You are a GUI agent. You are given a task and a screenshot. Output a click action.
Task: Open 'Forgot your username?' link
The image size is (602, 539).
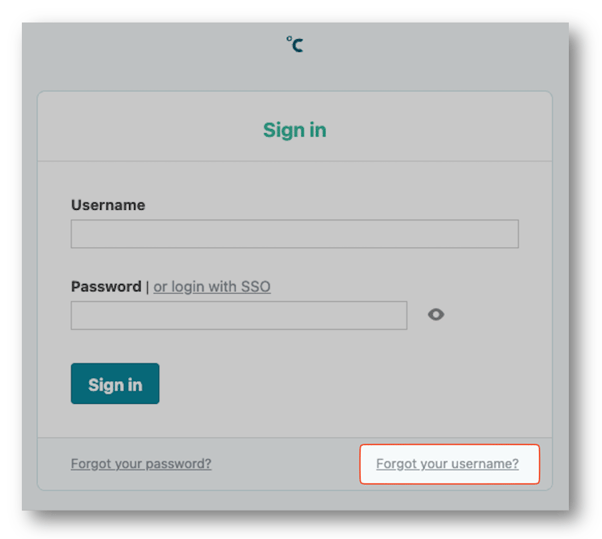447,464
